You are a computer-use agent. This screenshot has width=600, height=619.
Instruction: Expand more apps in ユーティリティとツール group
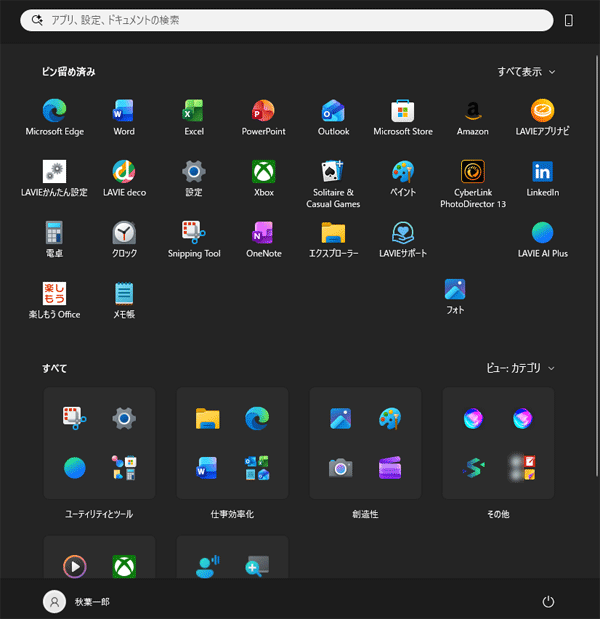click(x=124, y=468)
